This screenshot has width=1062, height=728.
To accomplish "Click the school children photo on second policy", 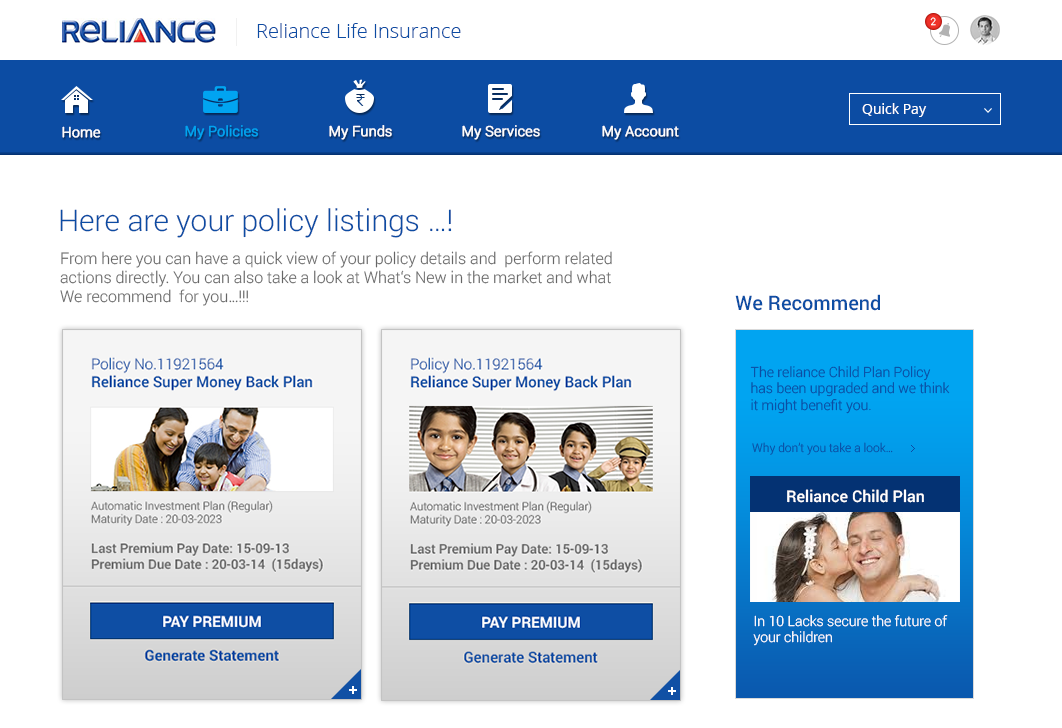I will point(531,449).
